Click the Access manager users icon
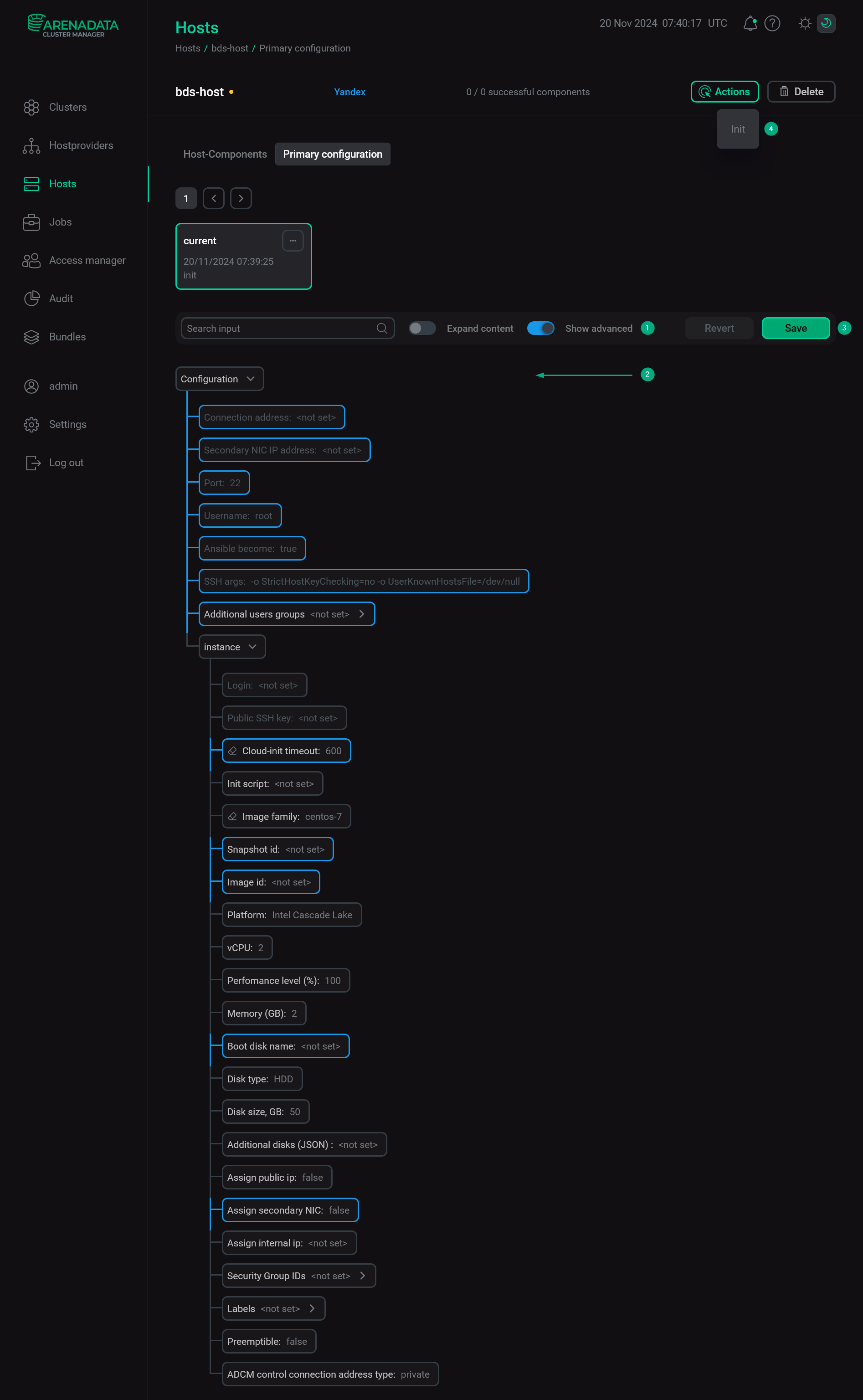Viewport: 863px width, 1400px height. [x=31, y=260]
